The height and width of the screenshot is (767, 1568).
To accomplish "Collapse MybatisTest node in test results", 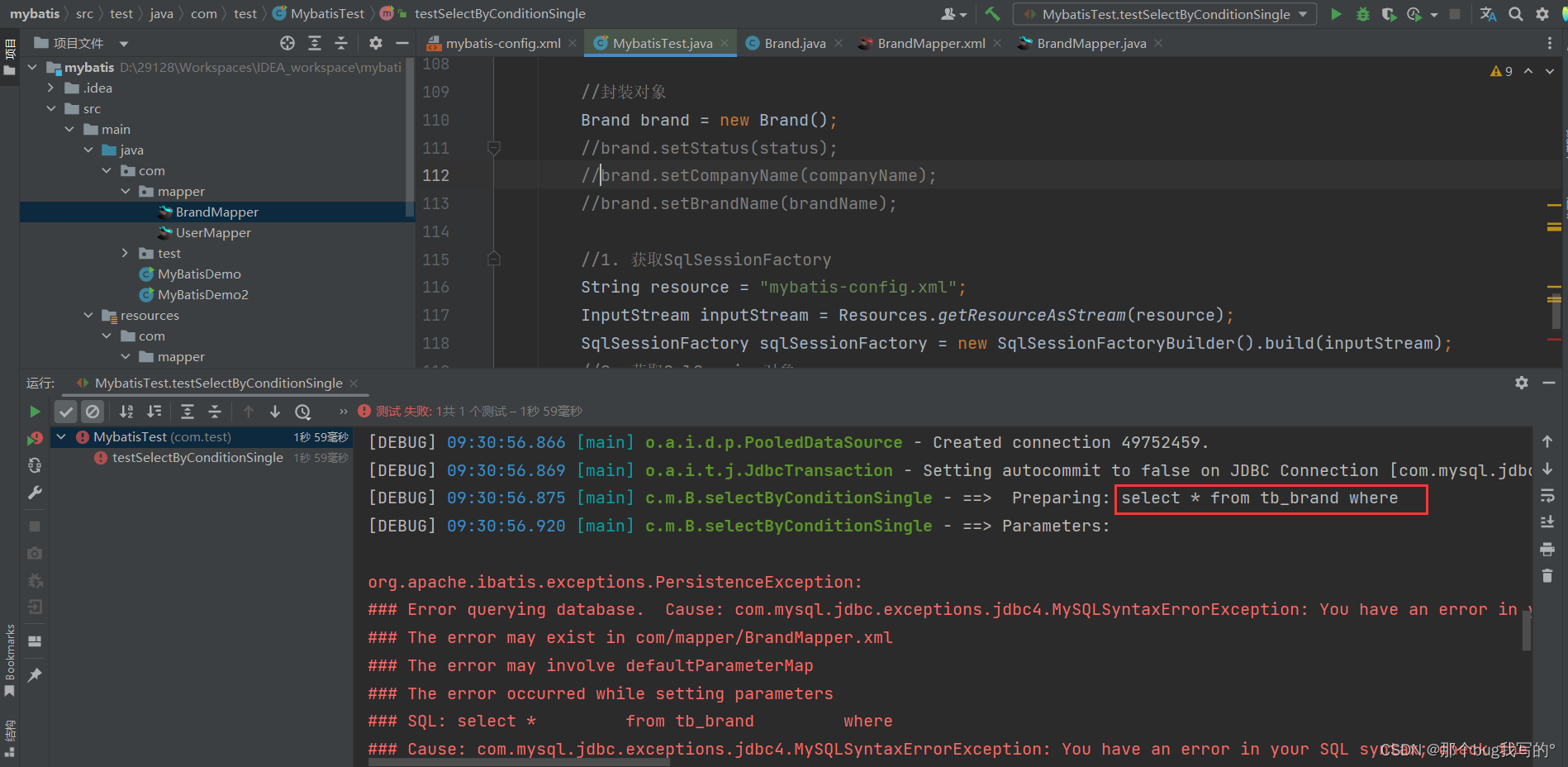I will 61,436.
